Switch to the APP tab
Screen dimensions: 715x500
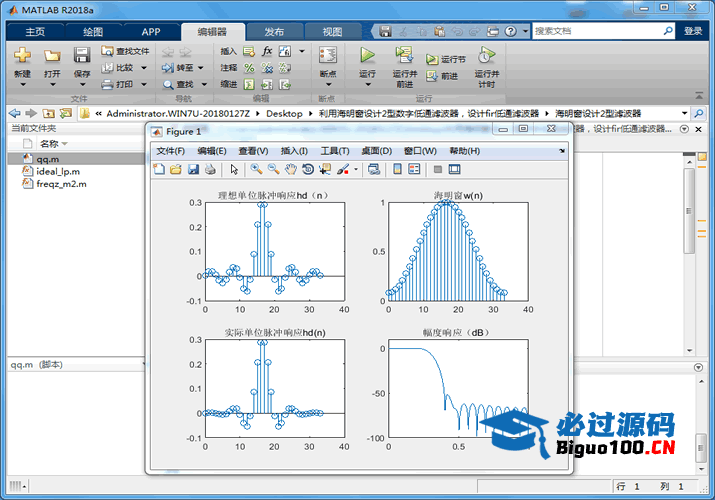click(151, 31)
